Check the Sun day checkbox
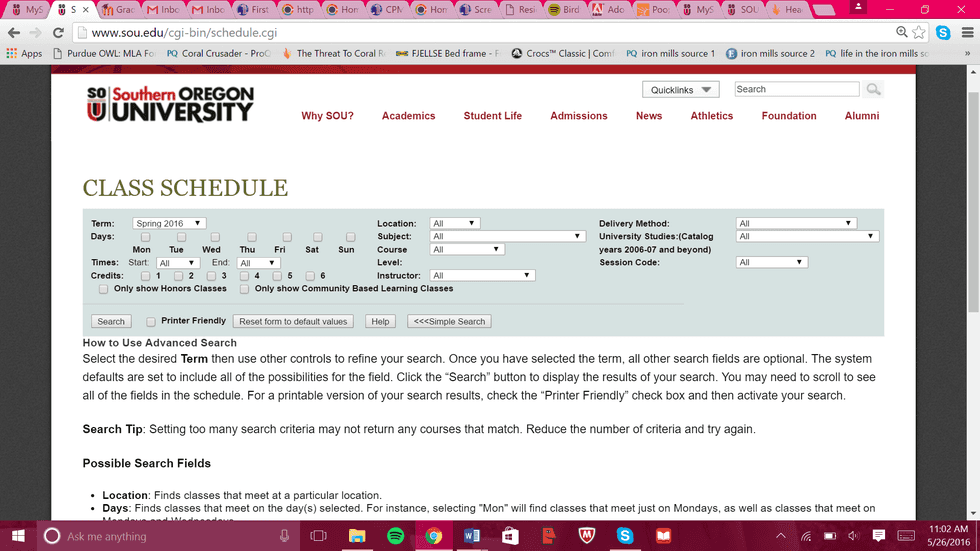The width and height of the screenshot is (980, 551). tap(351, 237)
